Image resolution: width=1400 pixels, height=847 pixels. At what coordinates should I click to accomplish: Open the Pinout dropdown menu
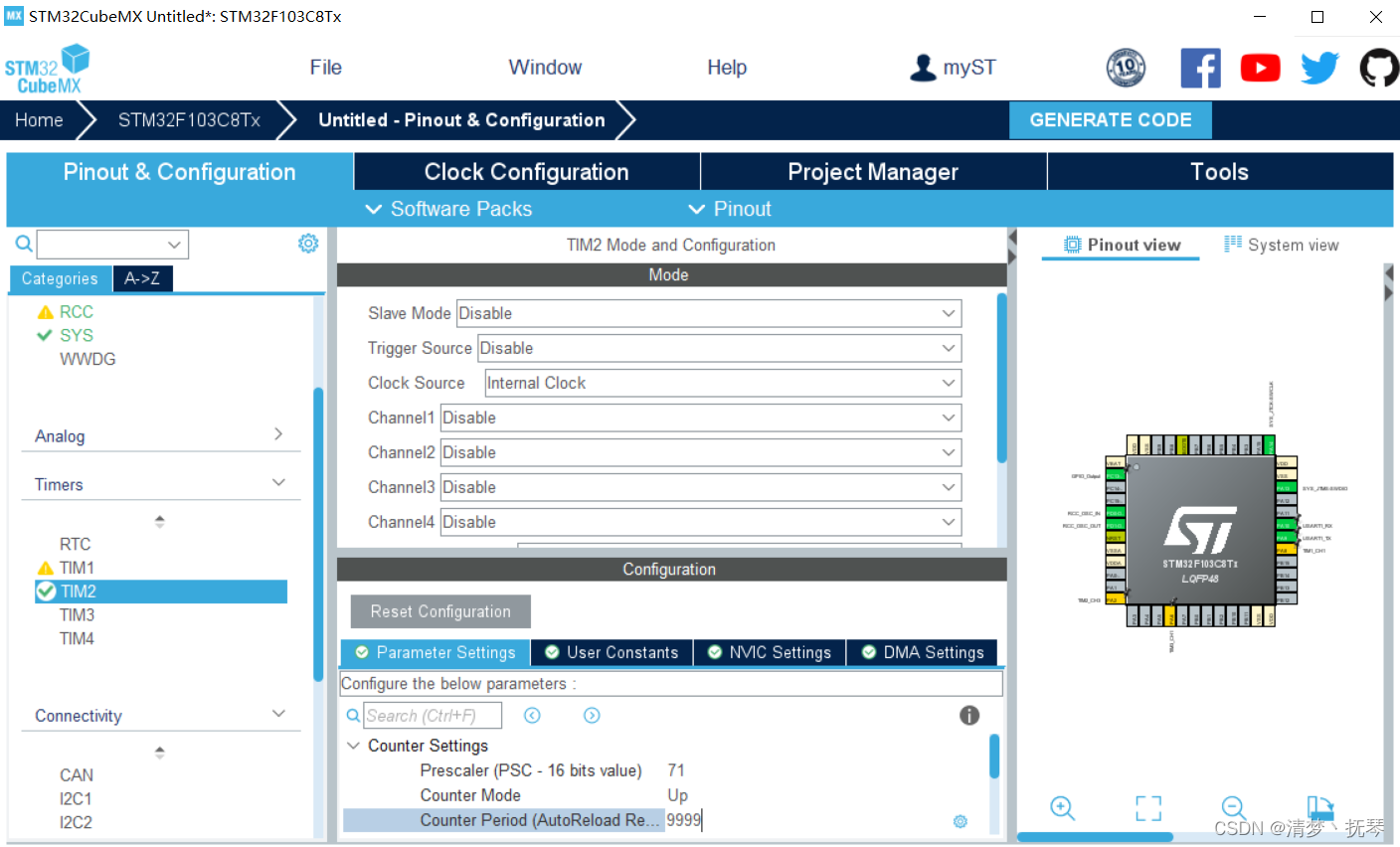point(730,209)
